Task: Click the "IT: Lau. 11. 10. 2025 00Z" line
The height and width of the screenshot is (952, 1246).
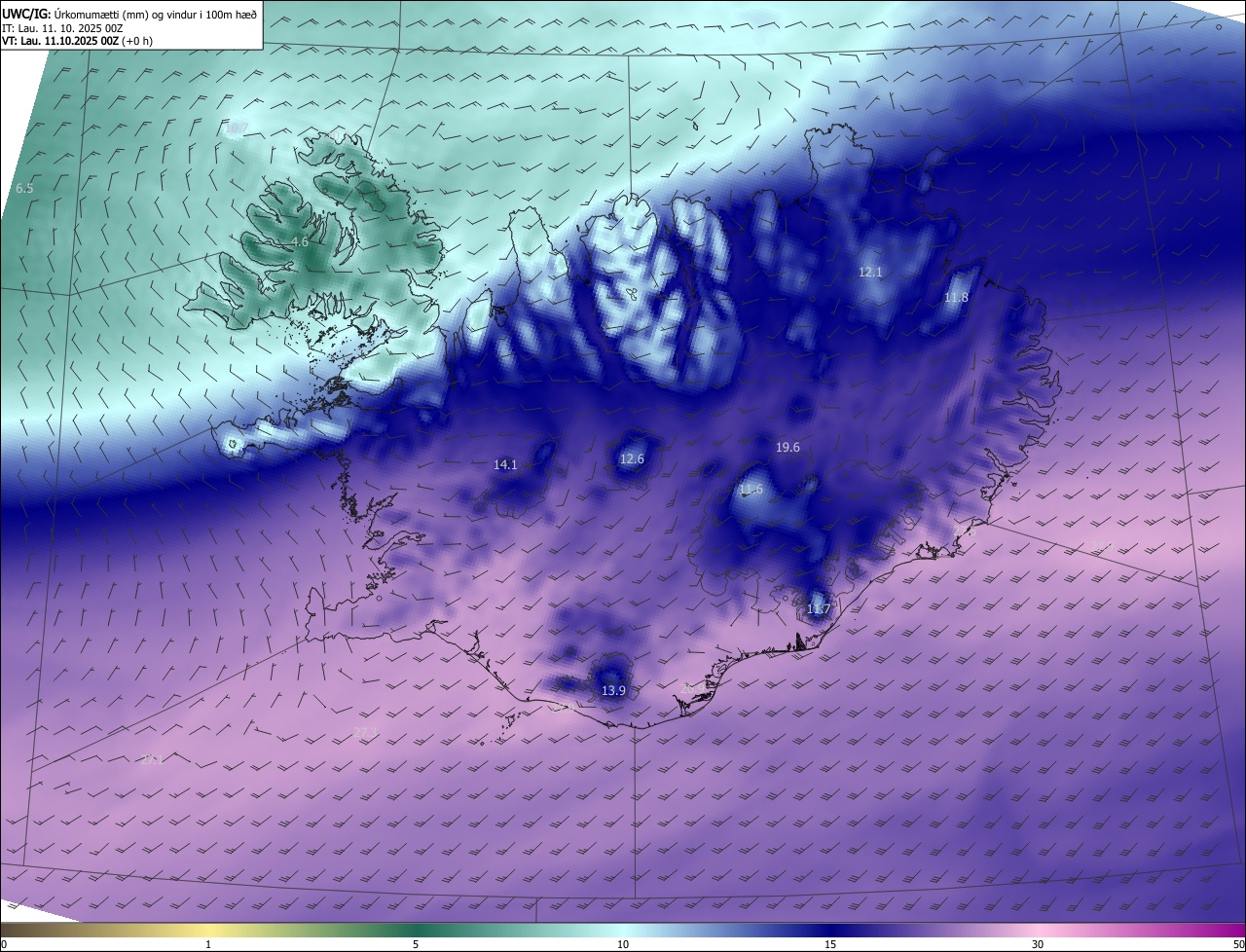Action: (x=62, y=28)
